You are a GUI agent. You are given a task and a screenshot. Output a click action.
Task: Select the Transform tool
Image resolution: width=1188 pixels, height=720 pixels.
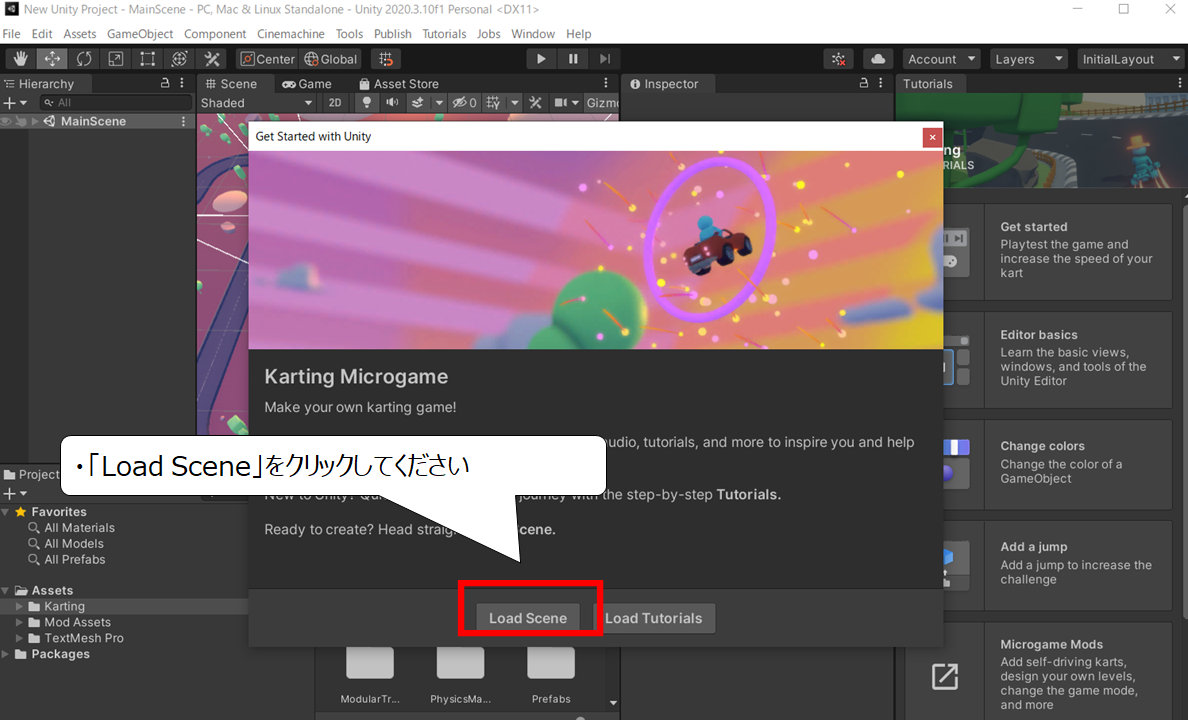click(180, 59)
